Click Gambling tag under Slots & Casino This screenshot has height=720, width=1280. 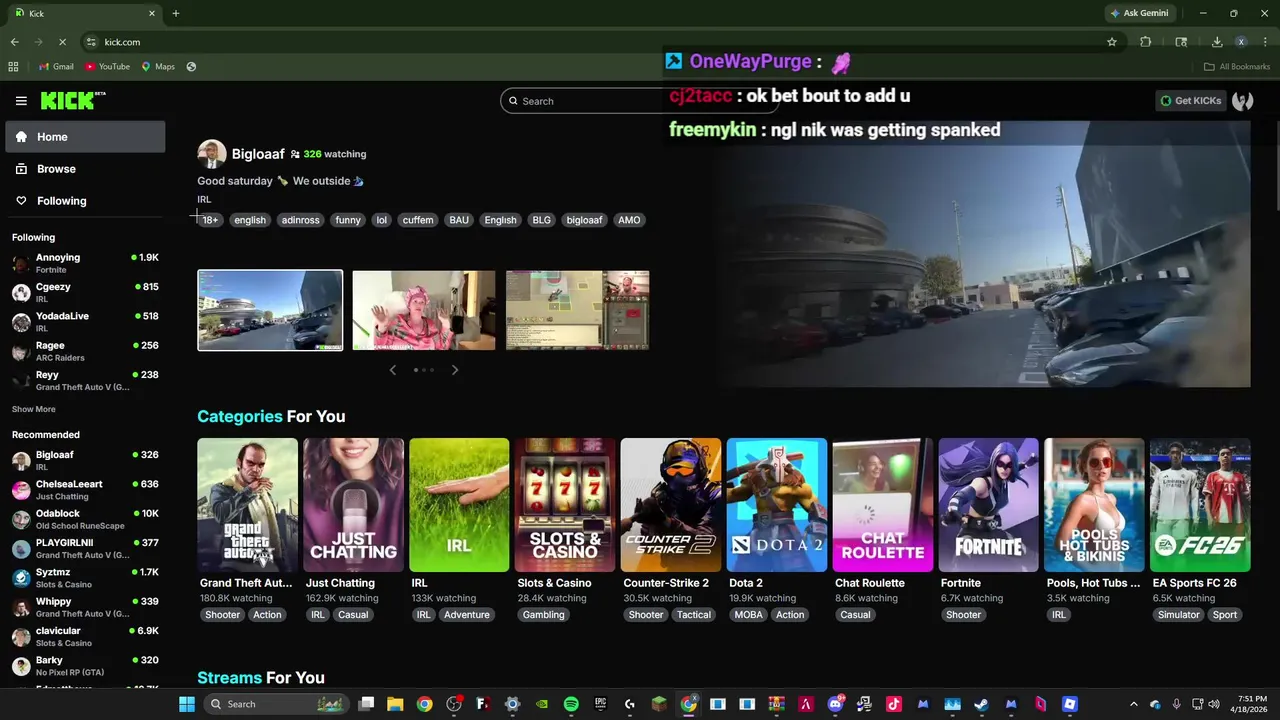[x=543, y=615]
